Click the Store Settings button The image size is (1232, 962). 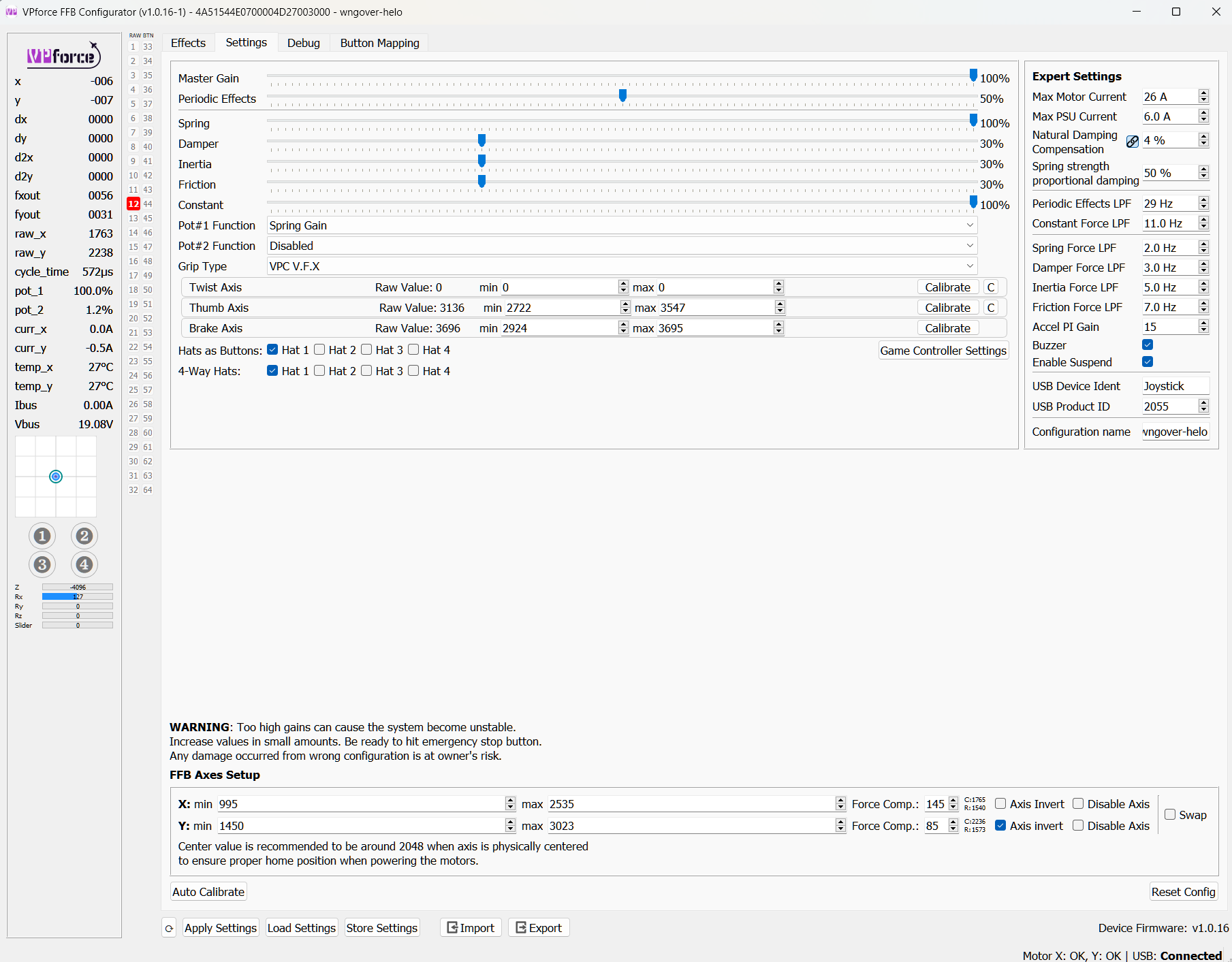point(381,928)
